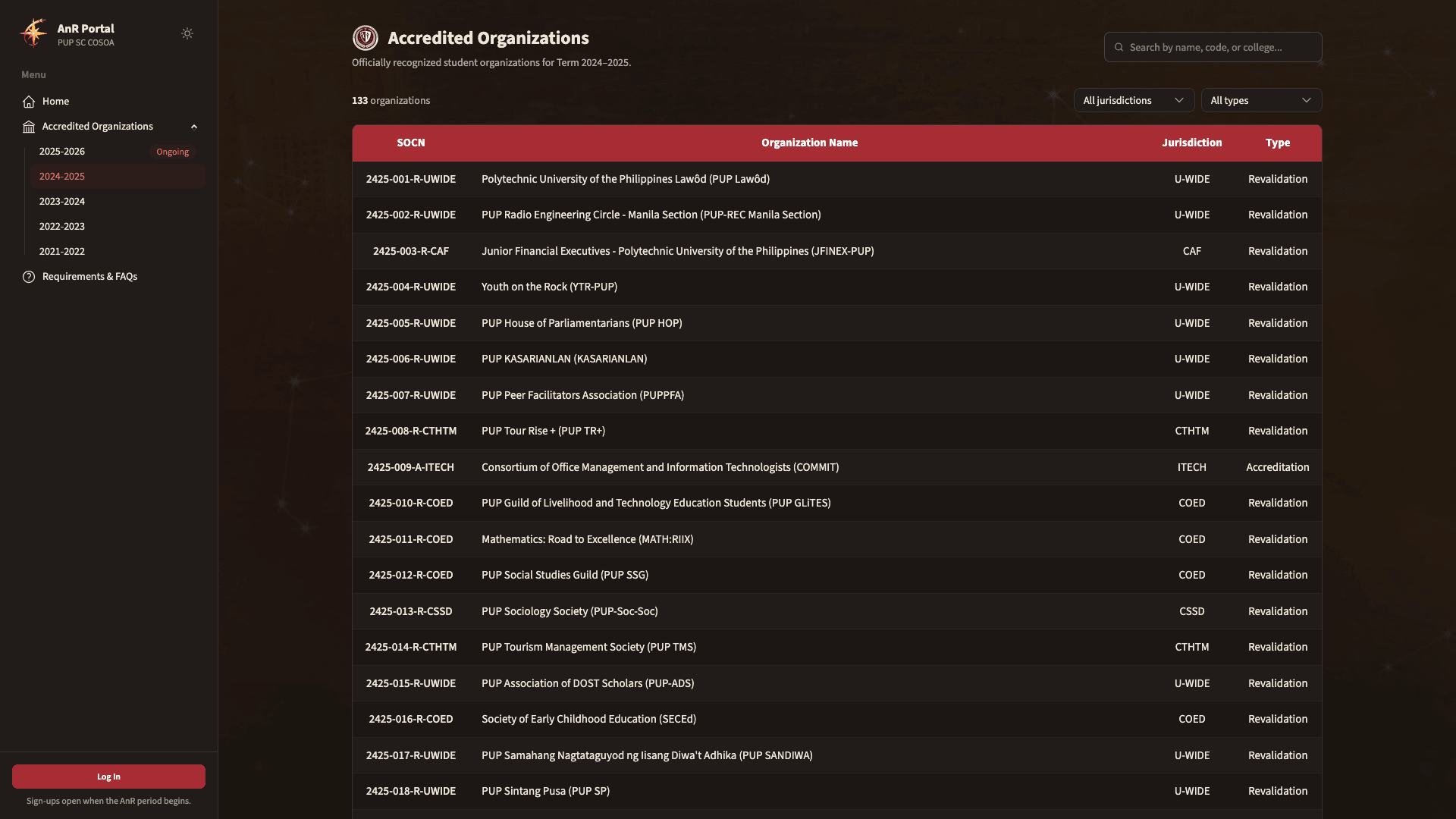
Task: Click CSSD jurisdiction cell
Action: pyautogui.click(x=1191, y=611)
